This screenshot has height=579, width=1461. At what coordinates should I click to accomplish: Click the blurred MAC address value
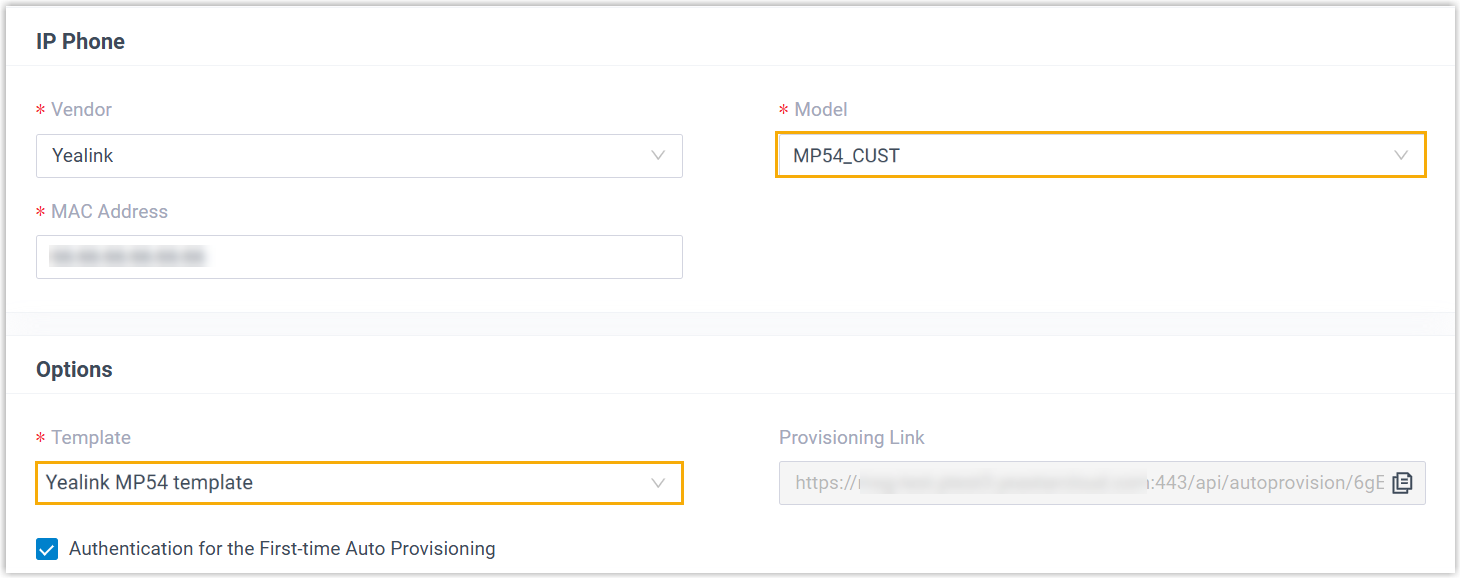[x=127, y=258]
